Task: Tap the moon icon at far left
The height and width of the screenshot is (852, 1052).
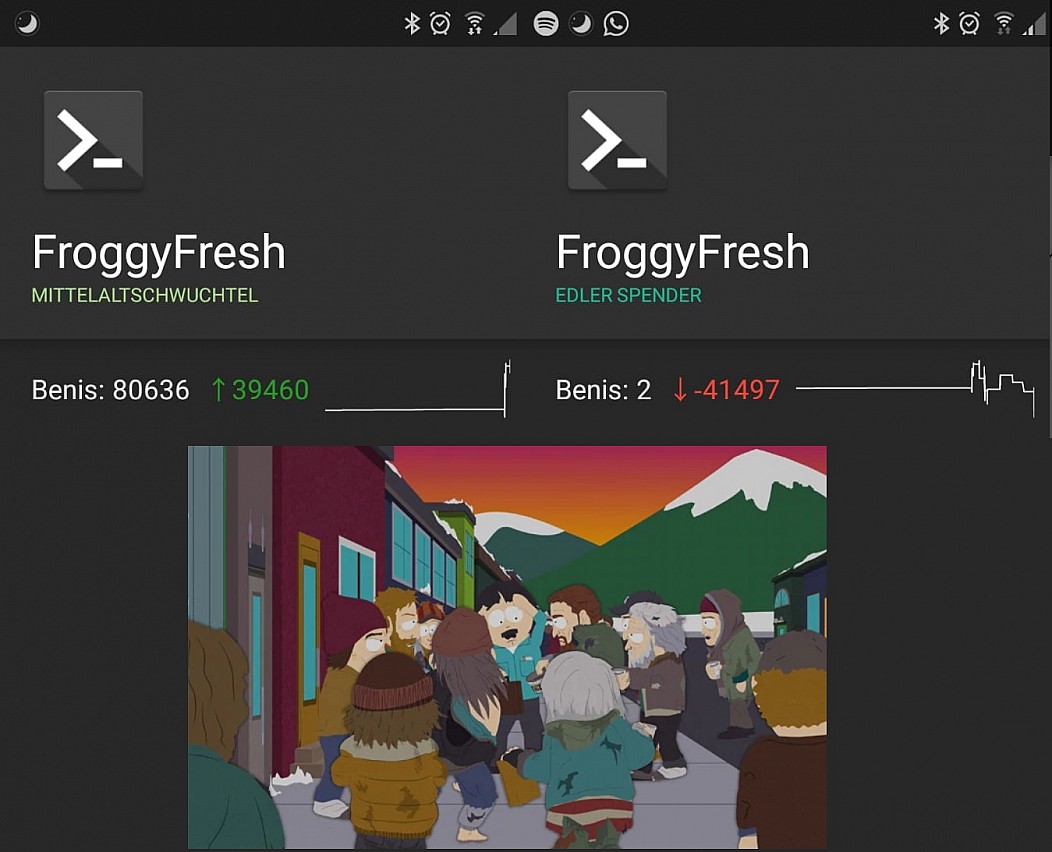Action: point(27,24)
